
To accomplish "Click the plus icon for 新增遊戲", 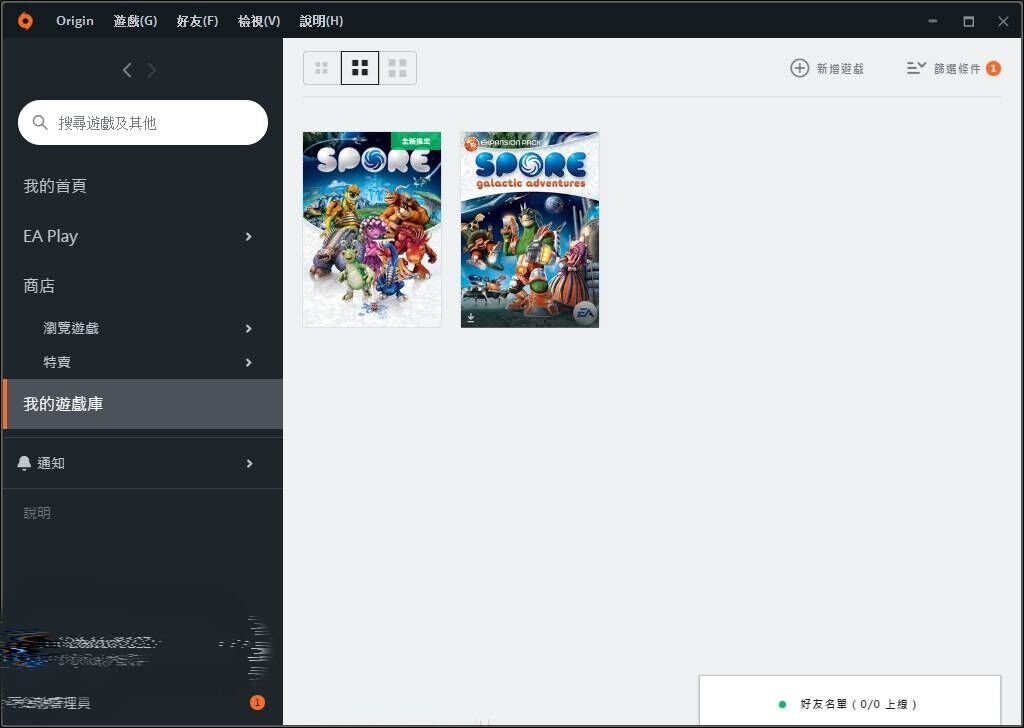I will (x=799, y=68).
